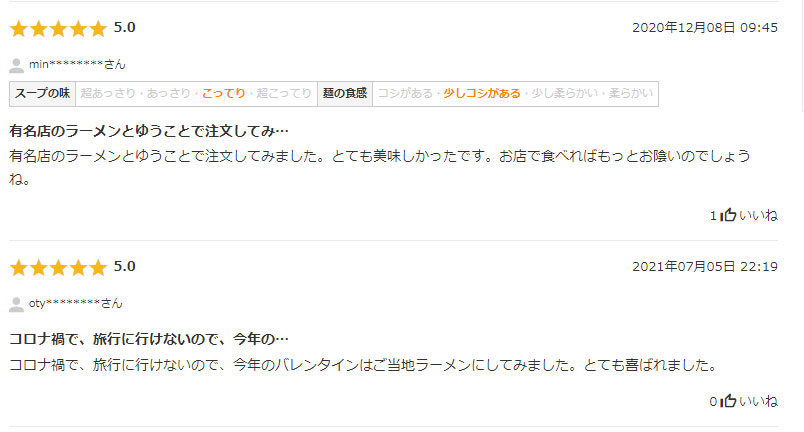
Task: Select the 柔らかい noodle texture option
Action: click(x=631, y=93)
